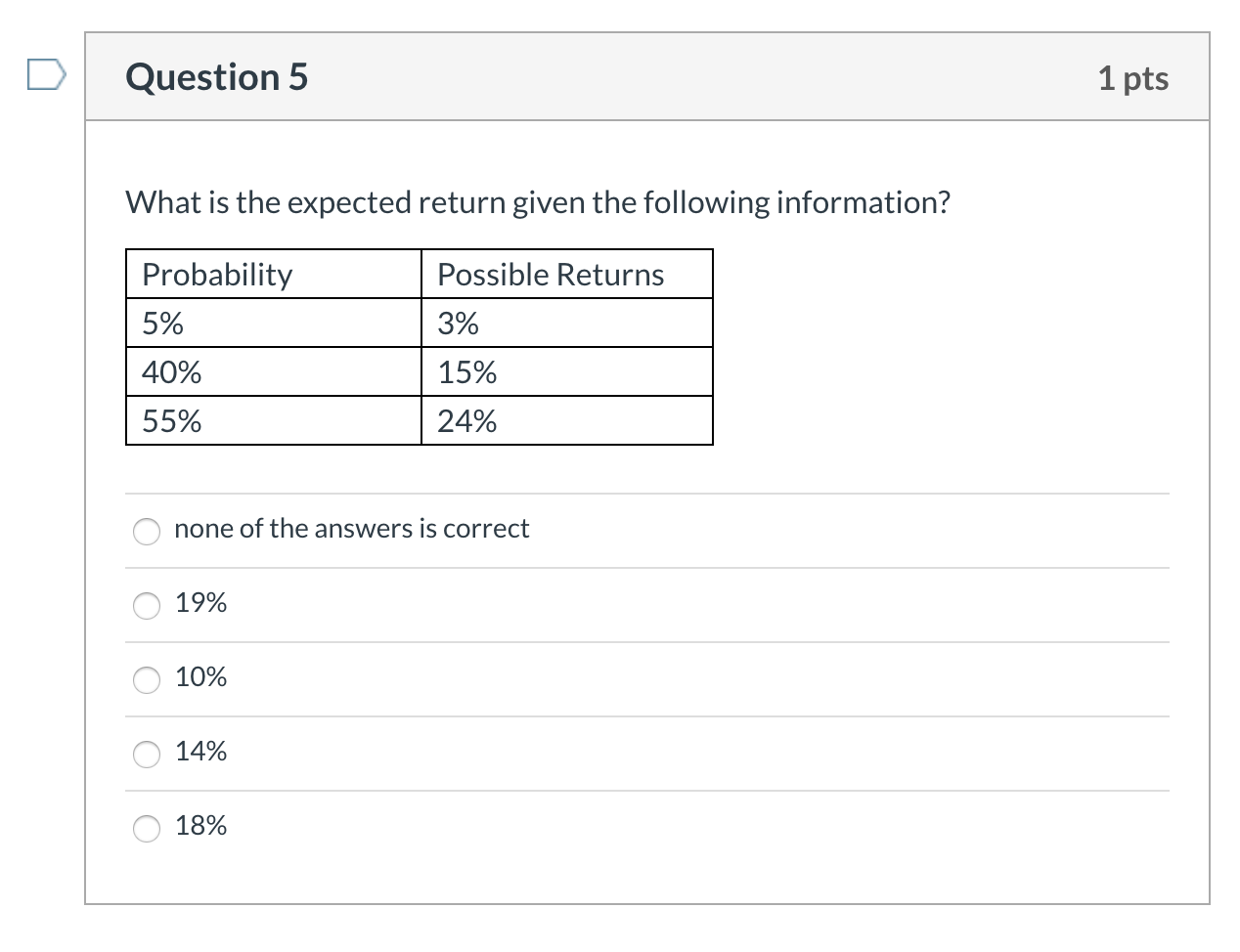Click the Question 5 heading

[x=216, y=76]
